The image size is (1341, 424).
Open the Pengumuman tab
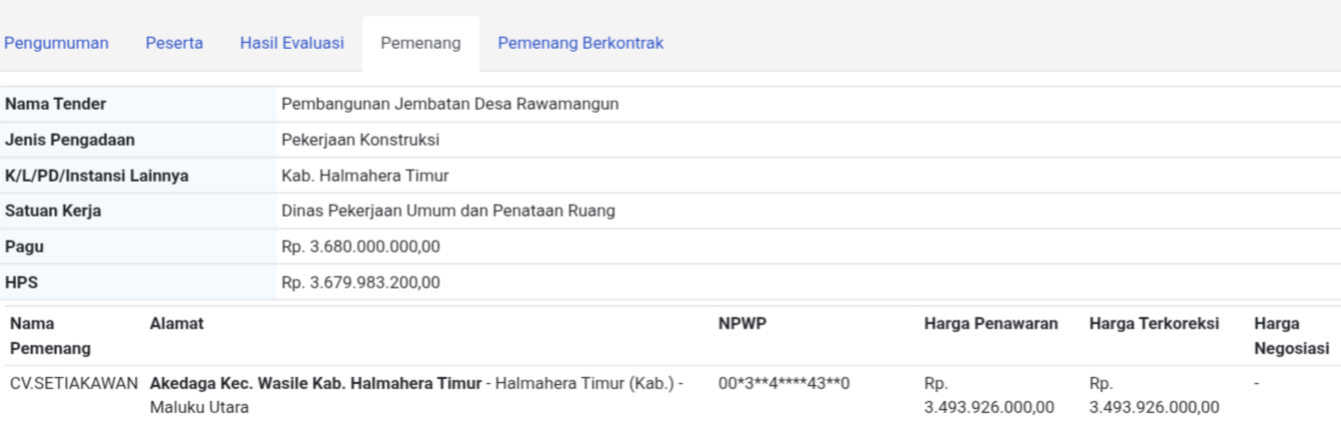pos(57,43)
